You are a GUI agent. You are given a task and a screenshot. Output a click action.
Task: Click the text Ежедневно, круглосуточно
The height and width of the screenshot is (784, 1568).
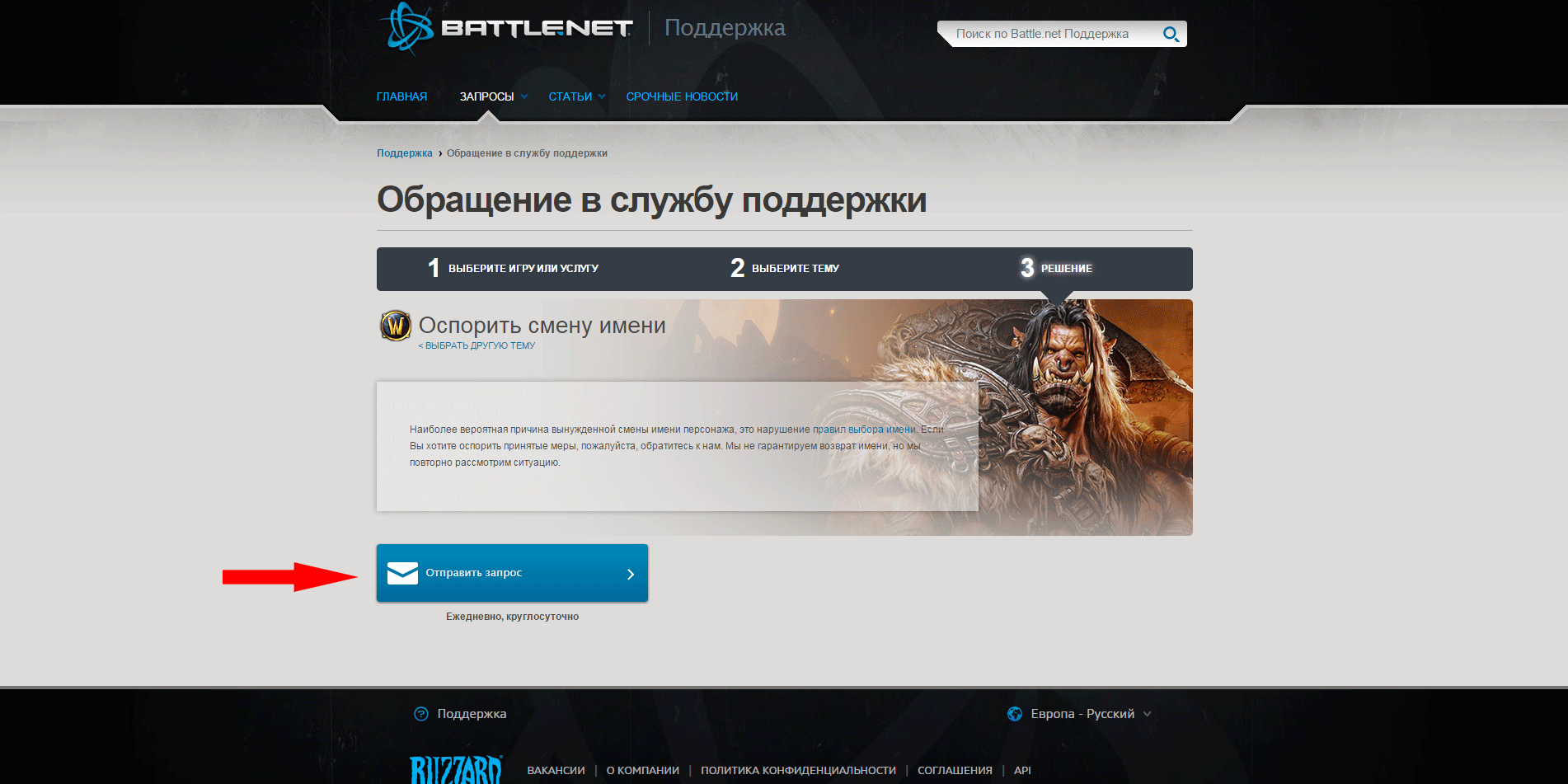tap(512, 617)
